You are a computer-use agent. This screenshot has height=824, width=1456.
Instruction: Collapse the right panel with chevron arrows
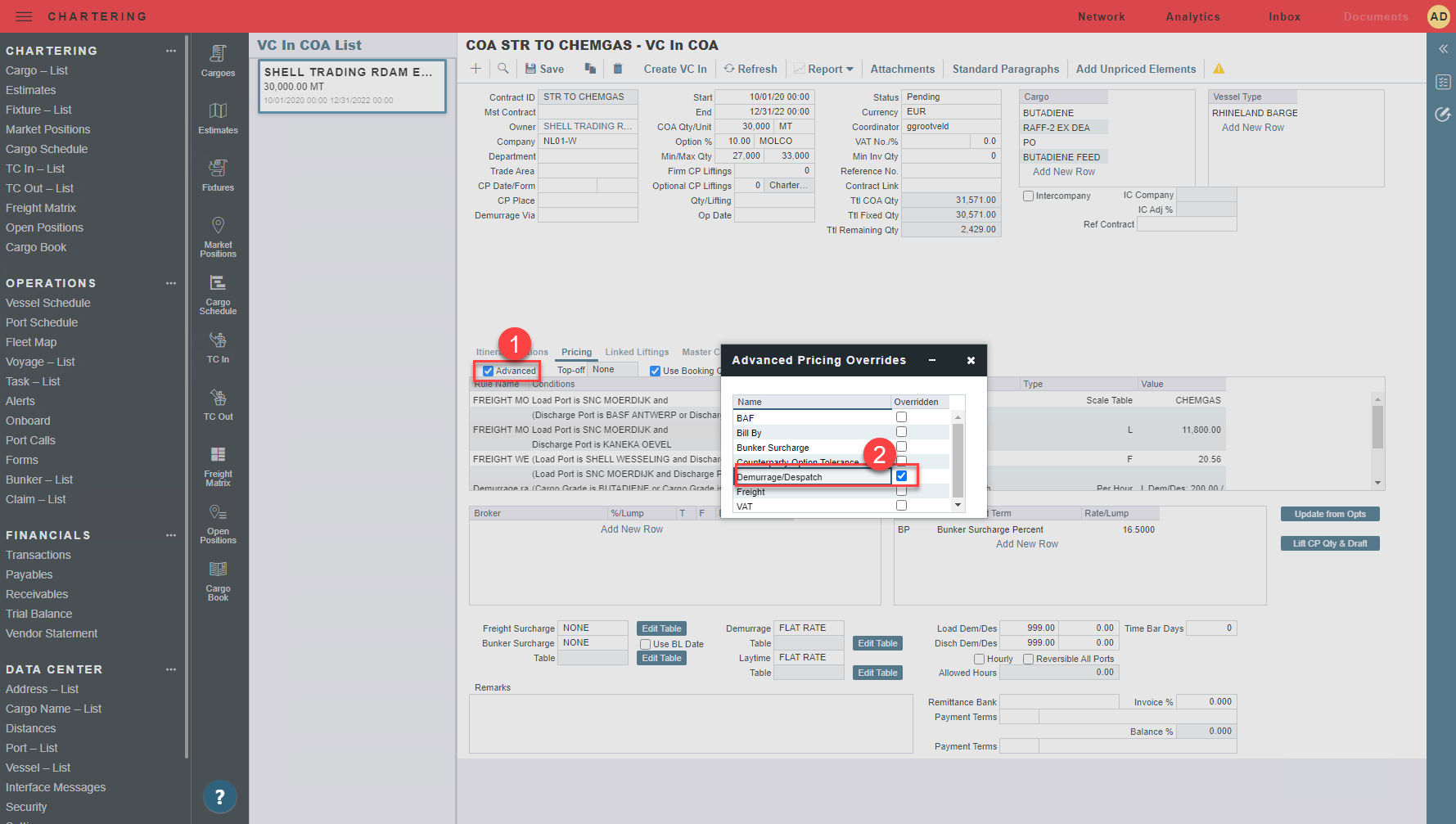(1443, 49)
